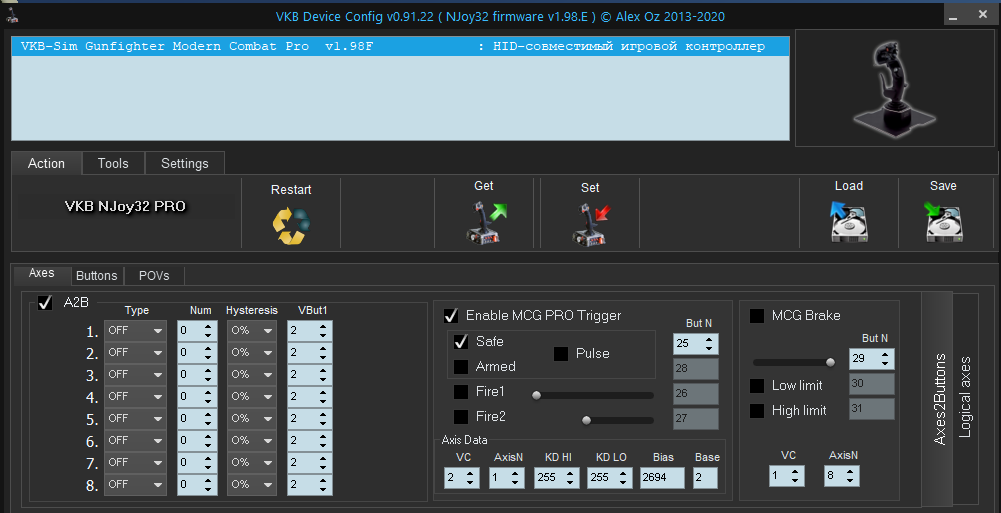Enable the MCG Brake checkbox
1001x513 pixels.
click(757, 316)
